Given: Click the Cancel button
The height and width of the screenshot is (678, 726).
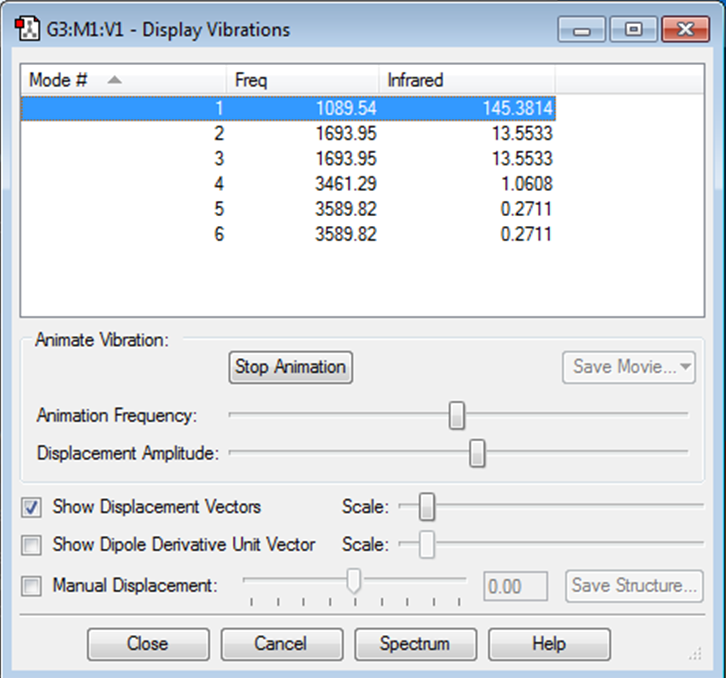Looking at the screenshot, I should pyautogui.click(x=282, y=644).
